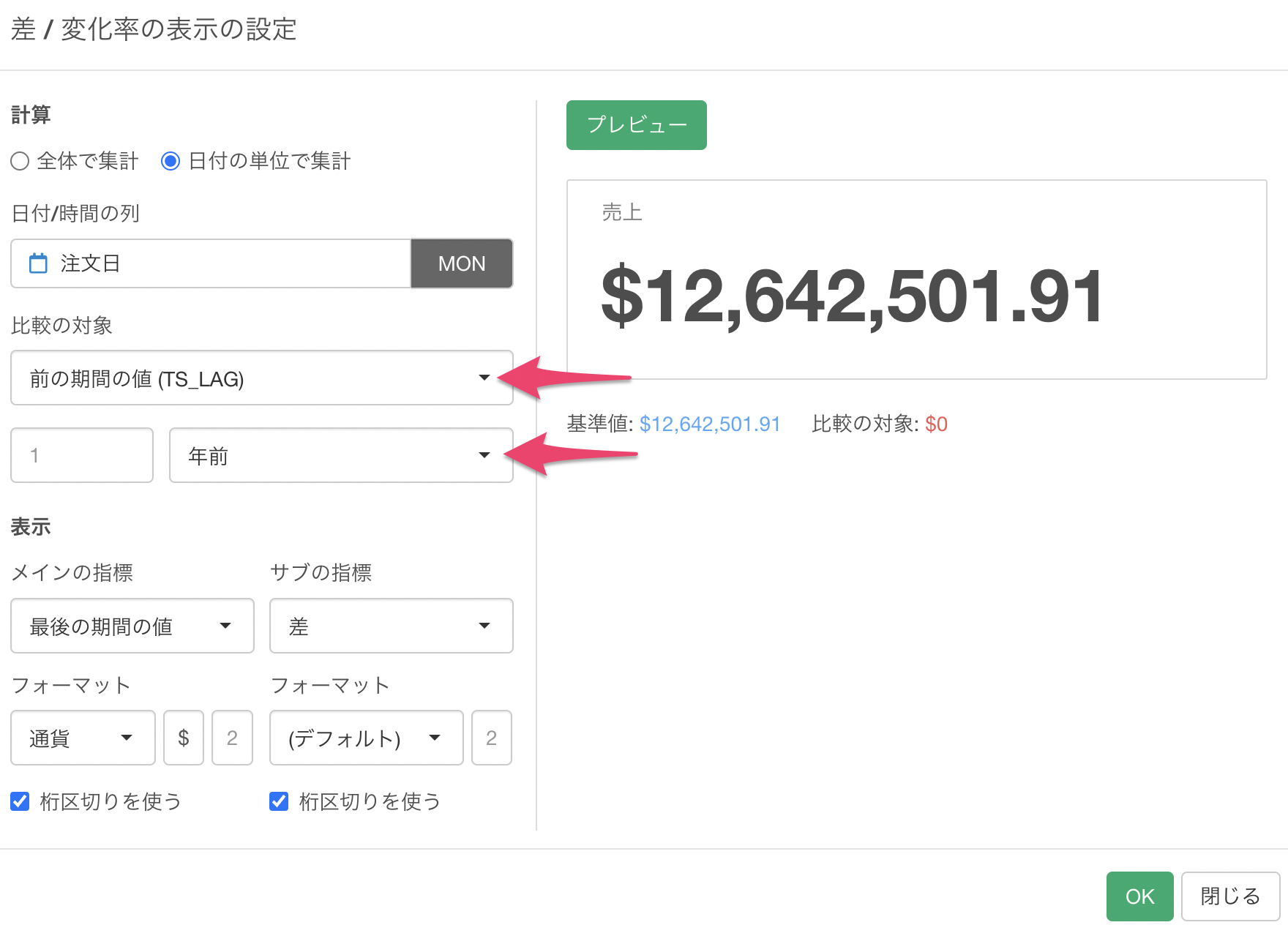Click the $ currency symbol field
This screenshot has height=925, width=1288.
184,738
